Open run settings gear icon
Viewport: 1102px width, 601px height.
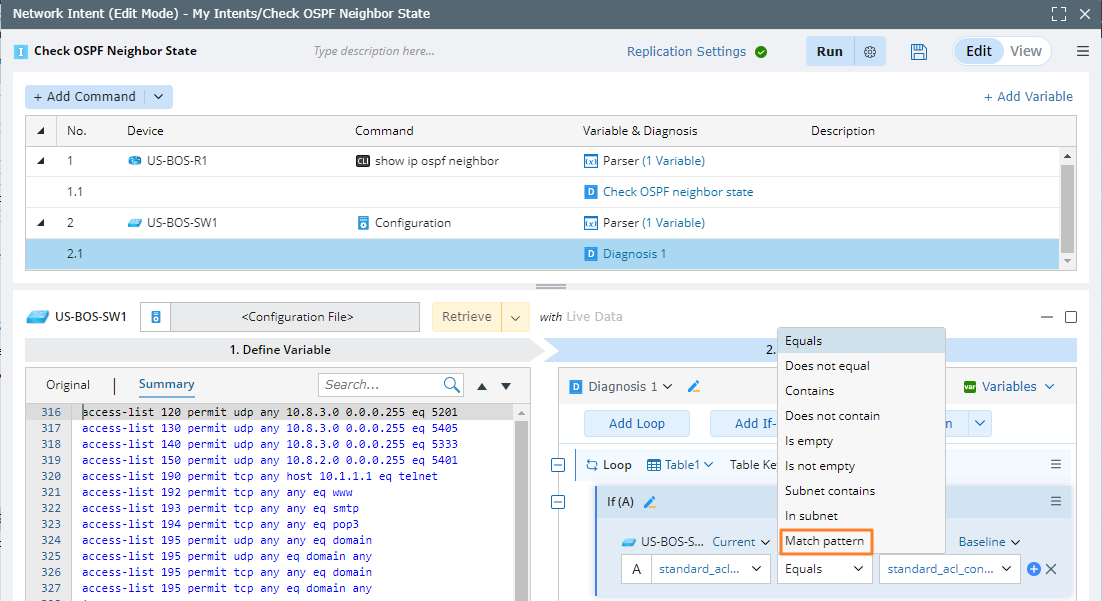pyautogui.click(x=870, y=52)
